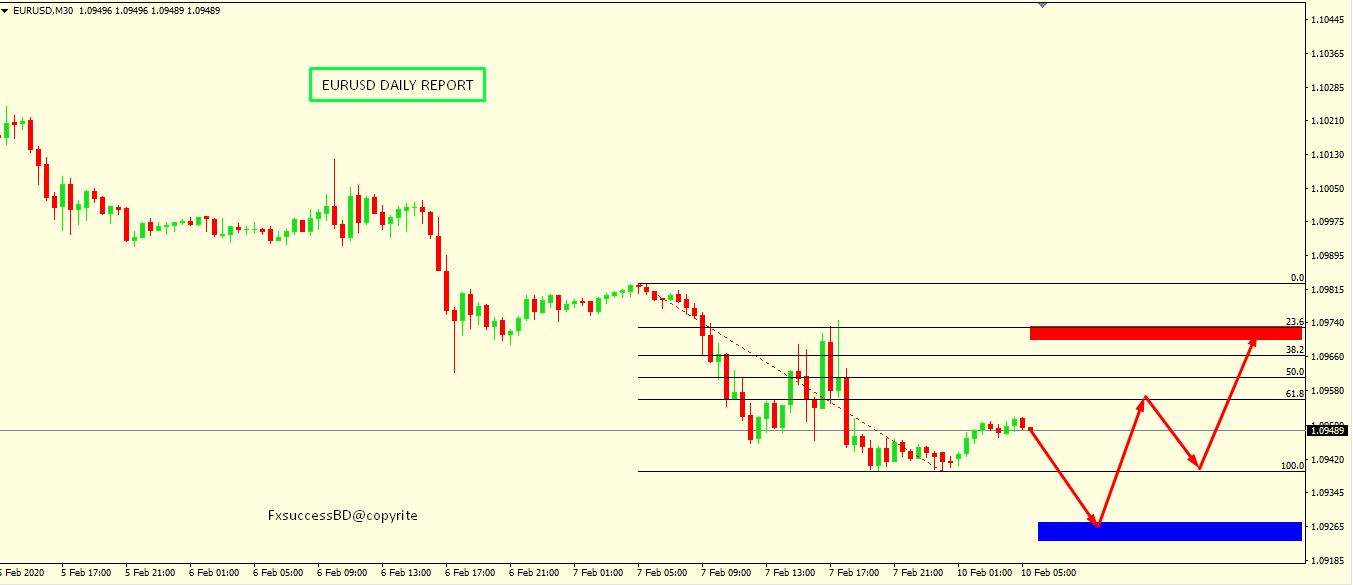Click the 6 Feb 13:00 time axis label
Image resolution: width=1353 pixels, height=585 pixels.
click(x=407, y=573)
